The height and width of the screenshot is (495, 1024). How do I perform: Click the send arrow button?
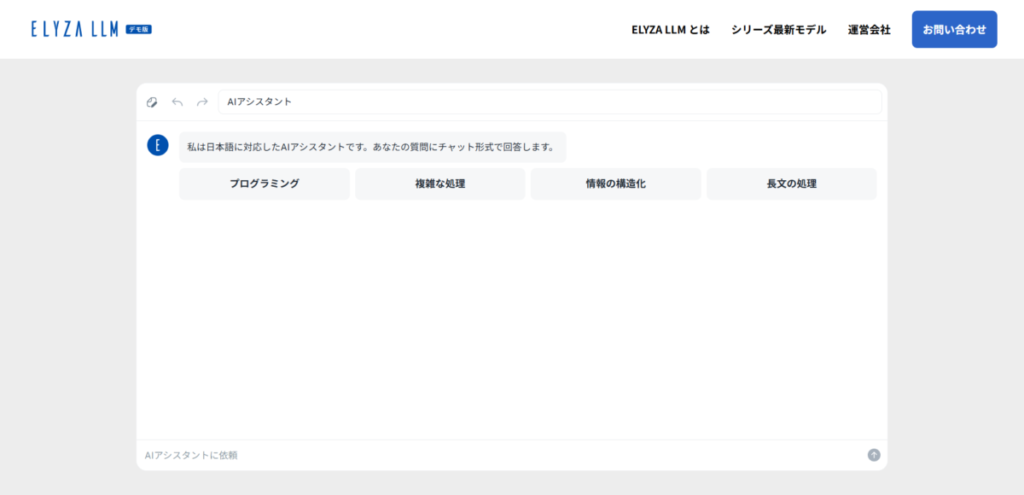[x=874, y=455]
